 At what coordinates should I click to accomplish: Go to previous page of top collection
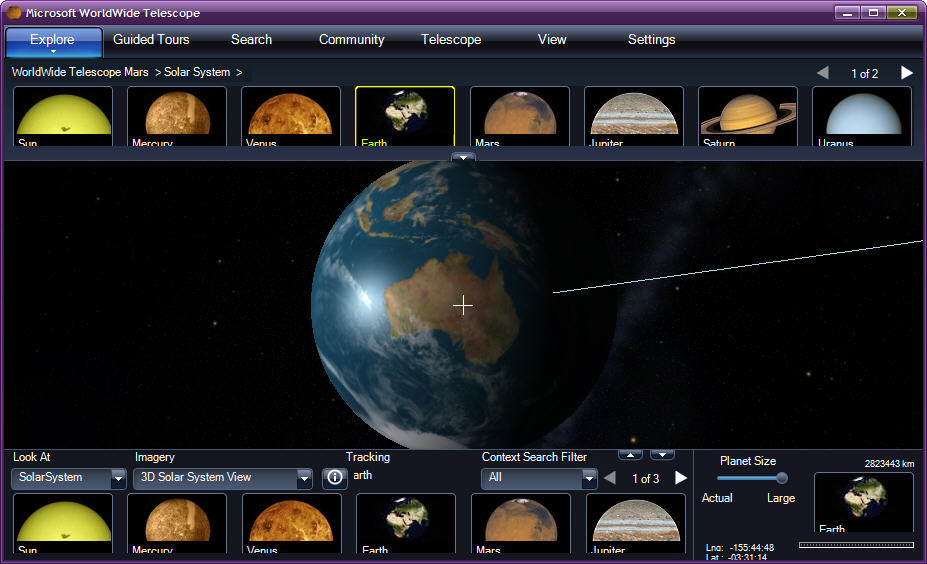pos(823,73)
